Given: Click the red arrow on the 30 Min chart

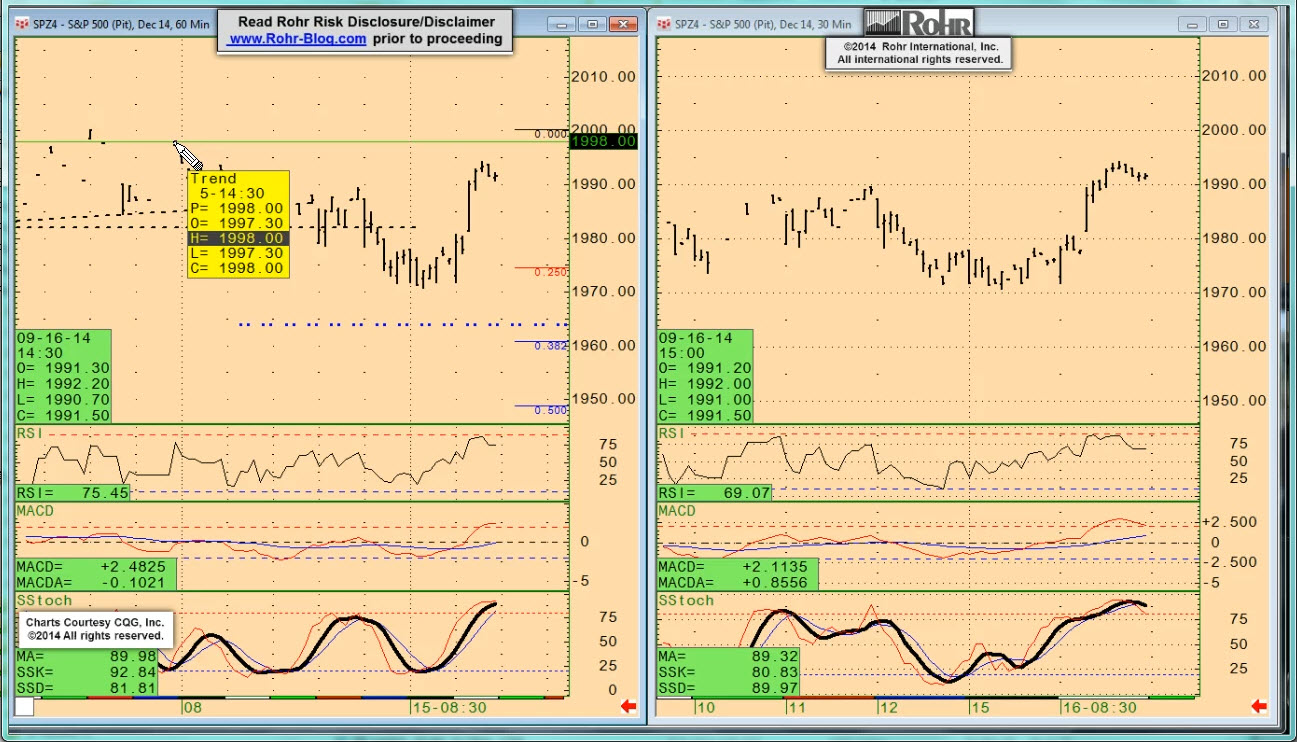Looking at the screenshot, I should pos(1259,707).
